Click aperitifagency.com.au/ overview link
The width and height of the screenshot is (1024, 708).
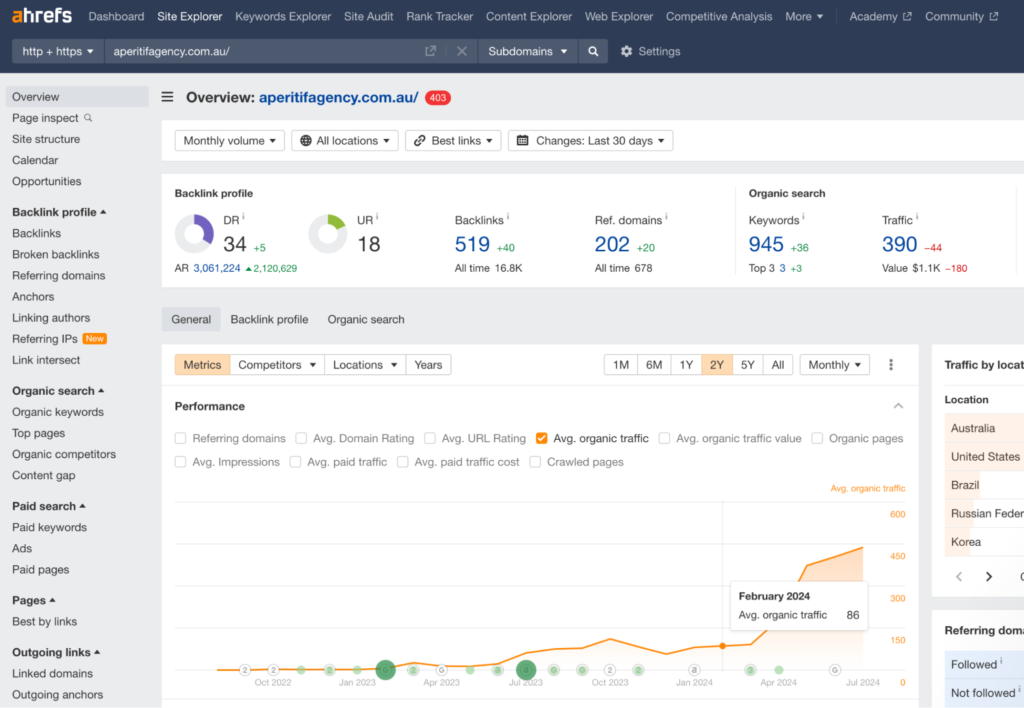[338, 97]
